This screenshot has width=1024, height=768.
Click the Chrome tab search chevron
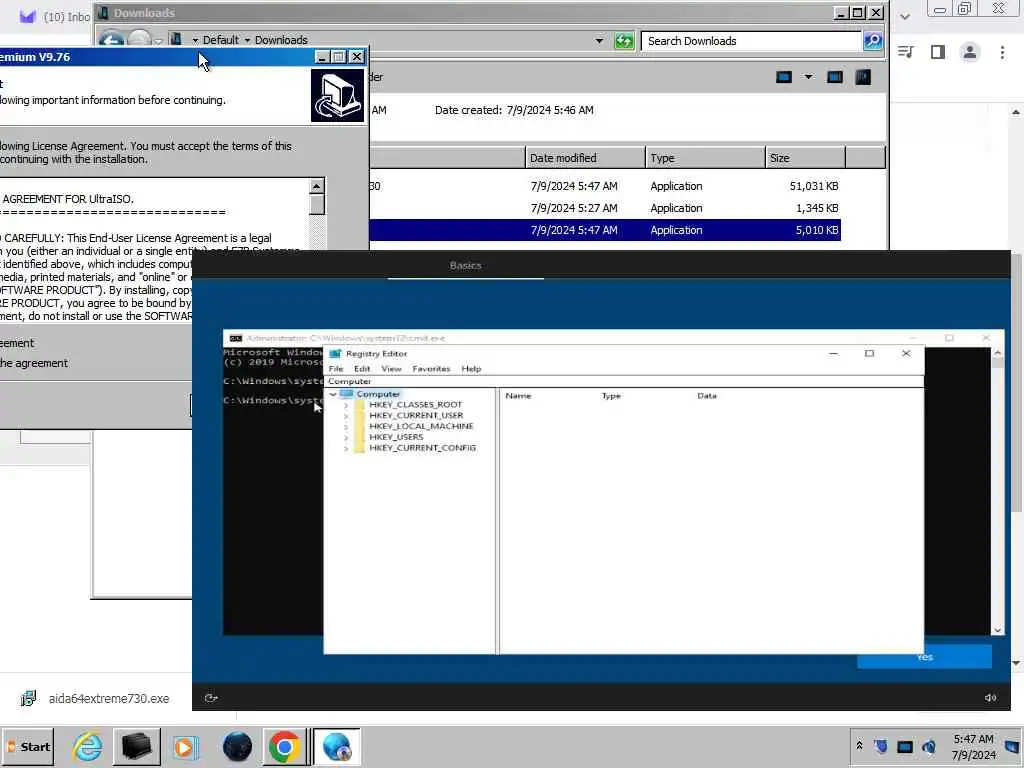[904, 17]
